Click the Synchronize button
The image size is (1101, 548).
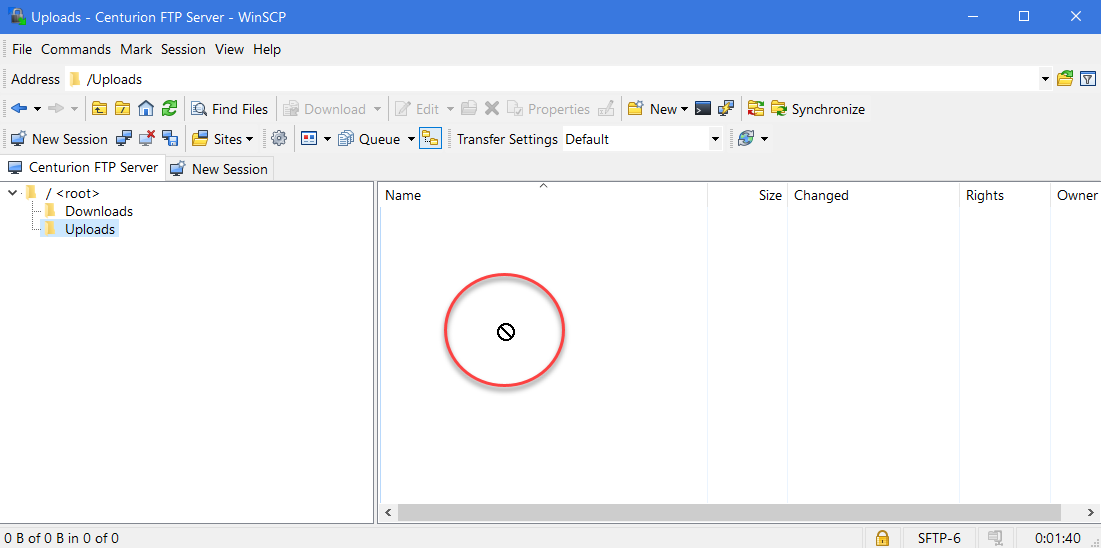(817, 109)
